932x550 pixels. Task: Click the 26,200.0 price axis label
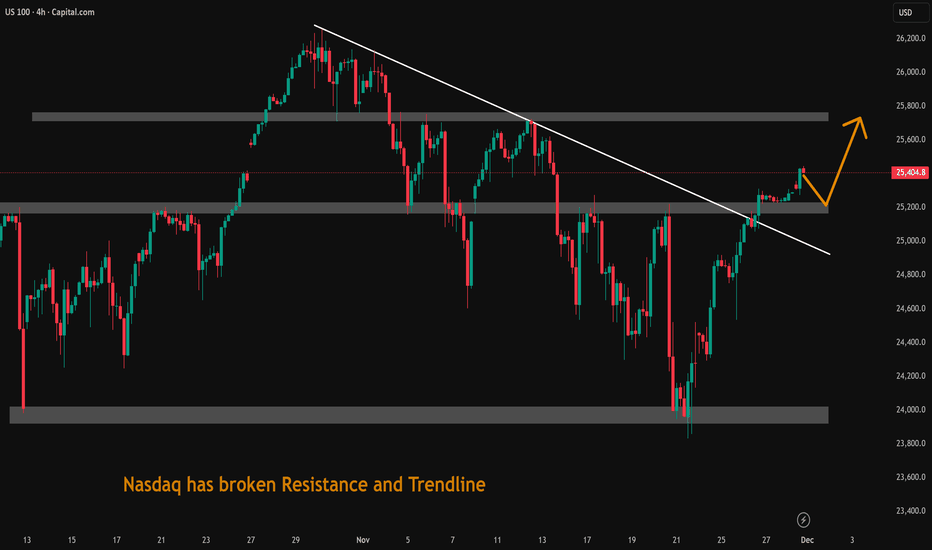click(x=908, y=38)
